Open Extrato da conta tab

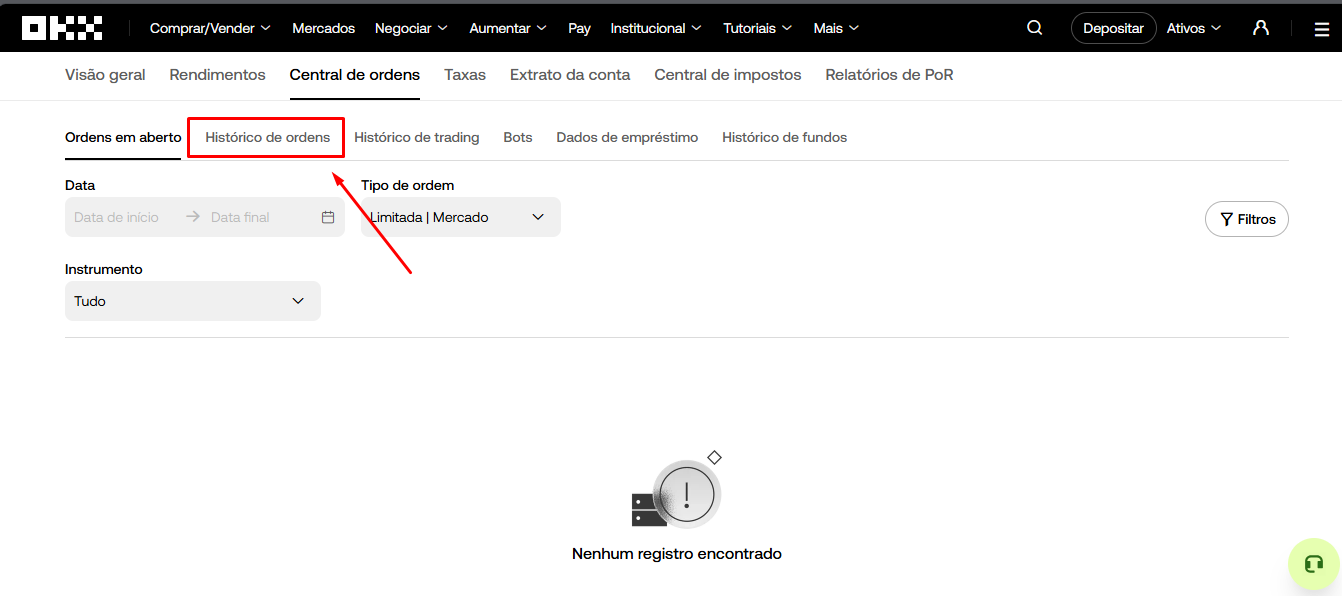click(570, 75)
